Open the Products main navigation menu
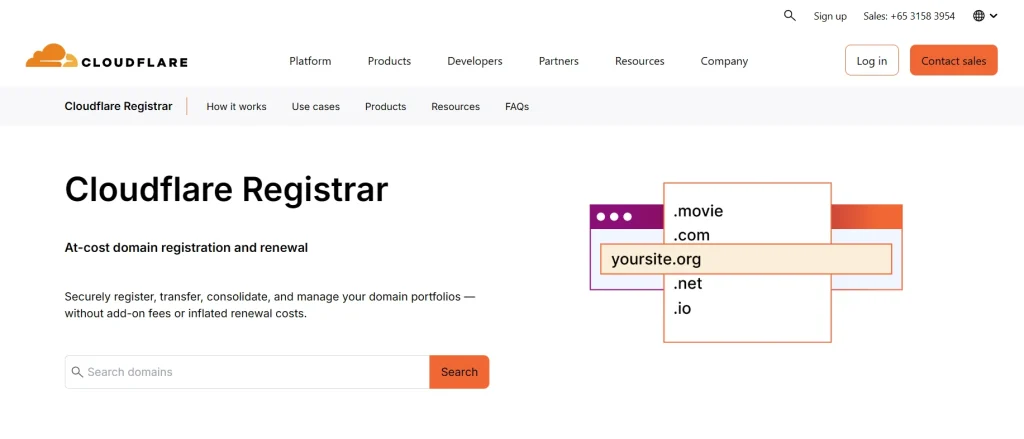This screenshot has width=1024, height=439. click(389, 61)
